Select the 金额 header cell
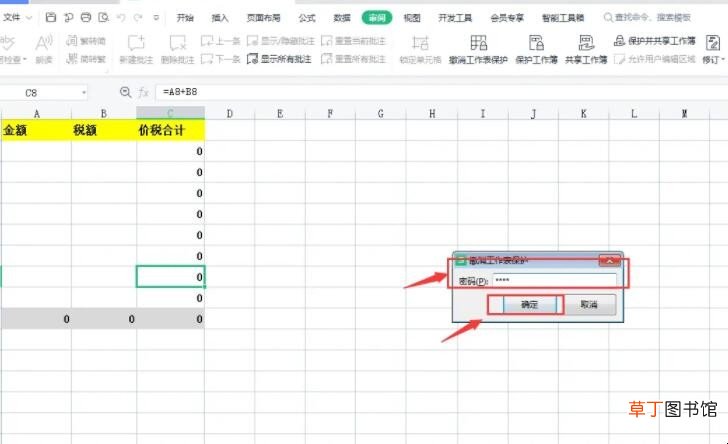Screen dimensions: 728x444 tap(36, 130)
